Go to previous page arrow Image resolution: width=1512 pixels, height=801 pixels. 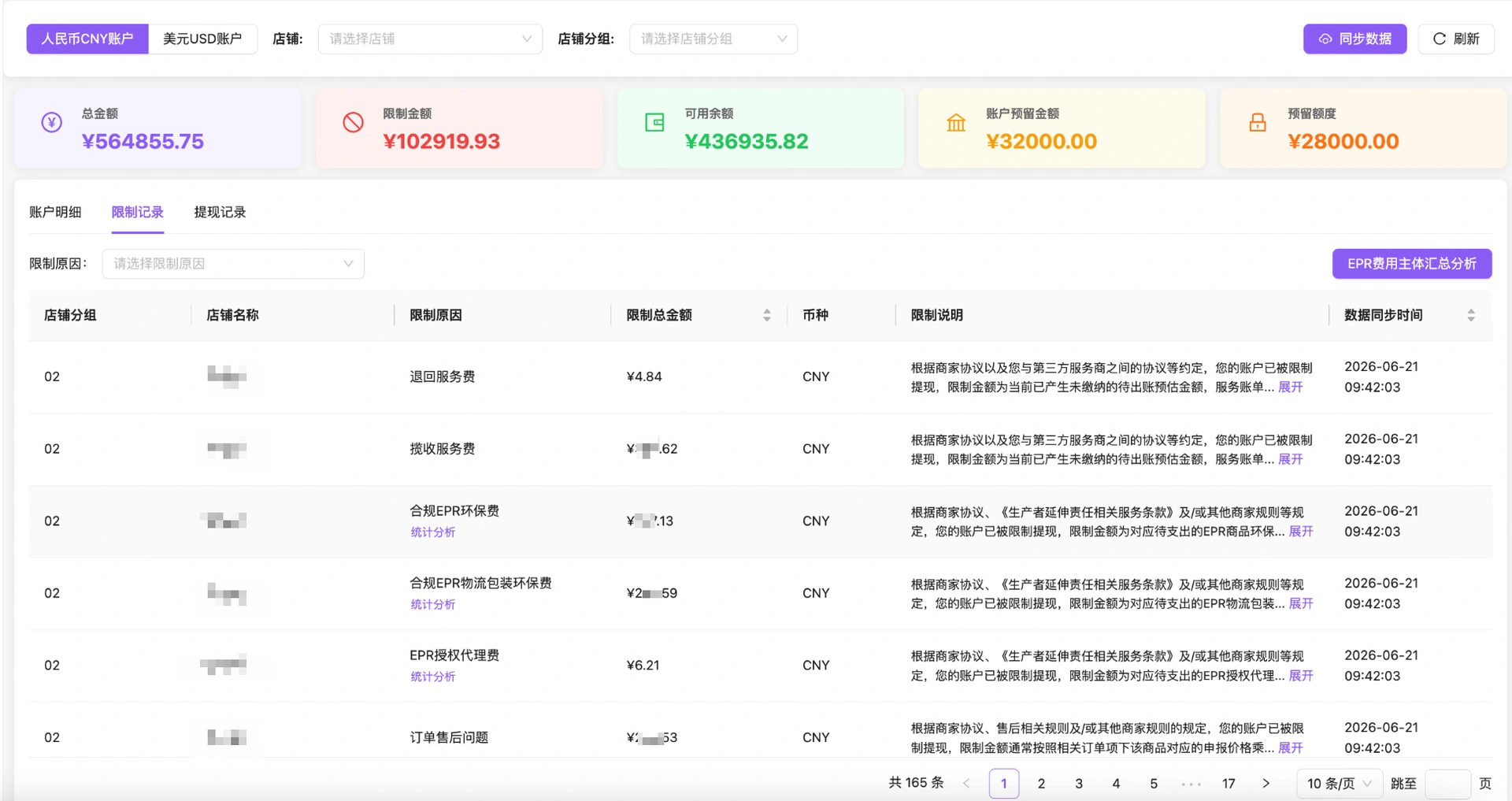(966, 784)
